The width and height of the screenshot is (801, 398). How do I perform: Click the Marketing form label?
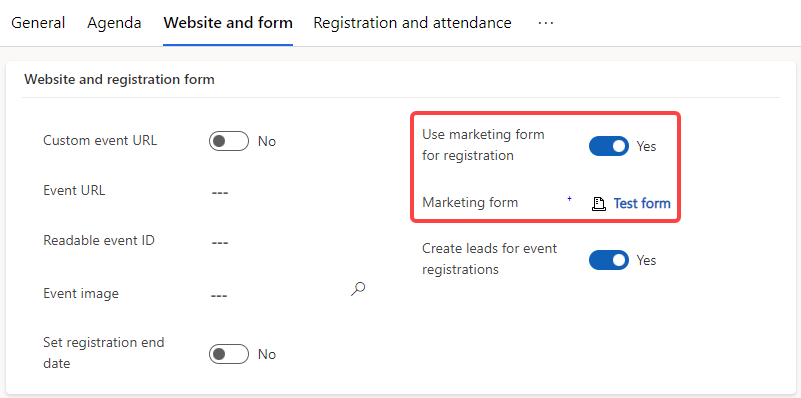[x=470, y=202]
